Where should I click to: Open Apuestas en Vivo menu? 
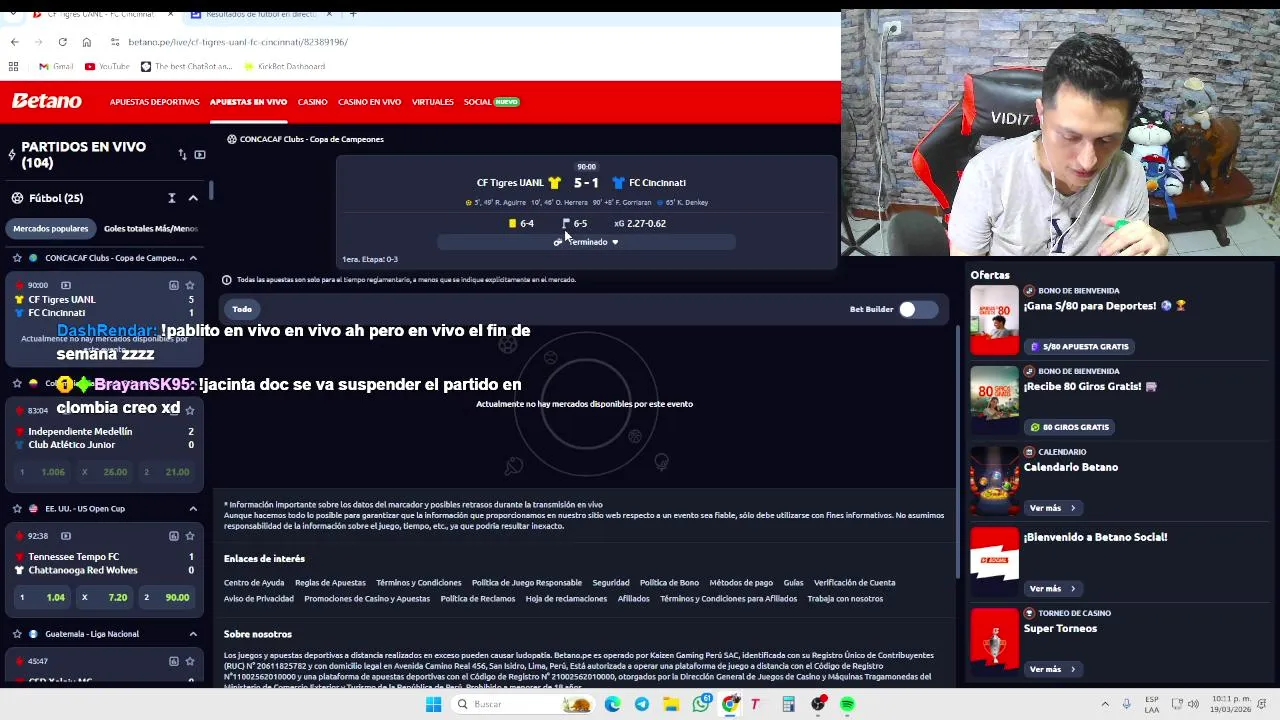248,102
